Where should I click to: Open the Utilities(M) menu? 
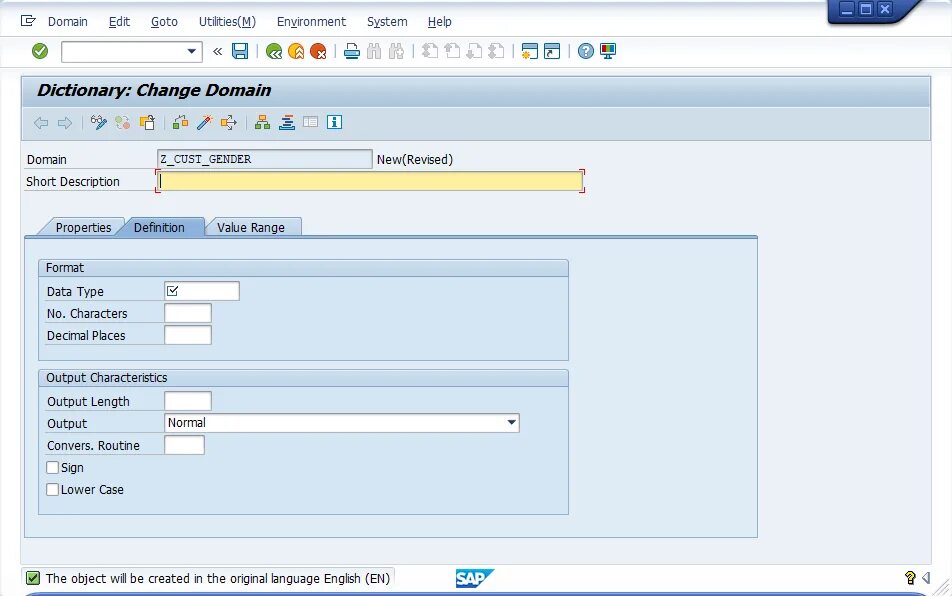click(x=227, y=22)
